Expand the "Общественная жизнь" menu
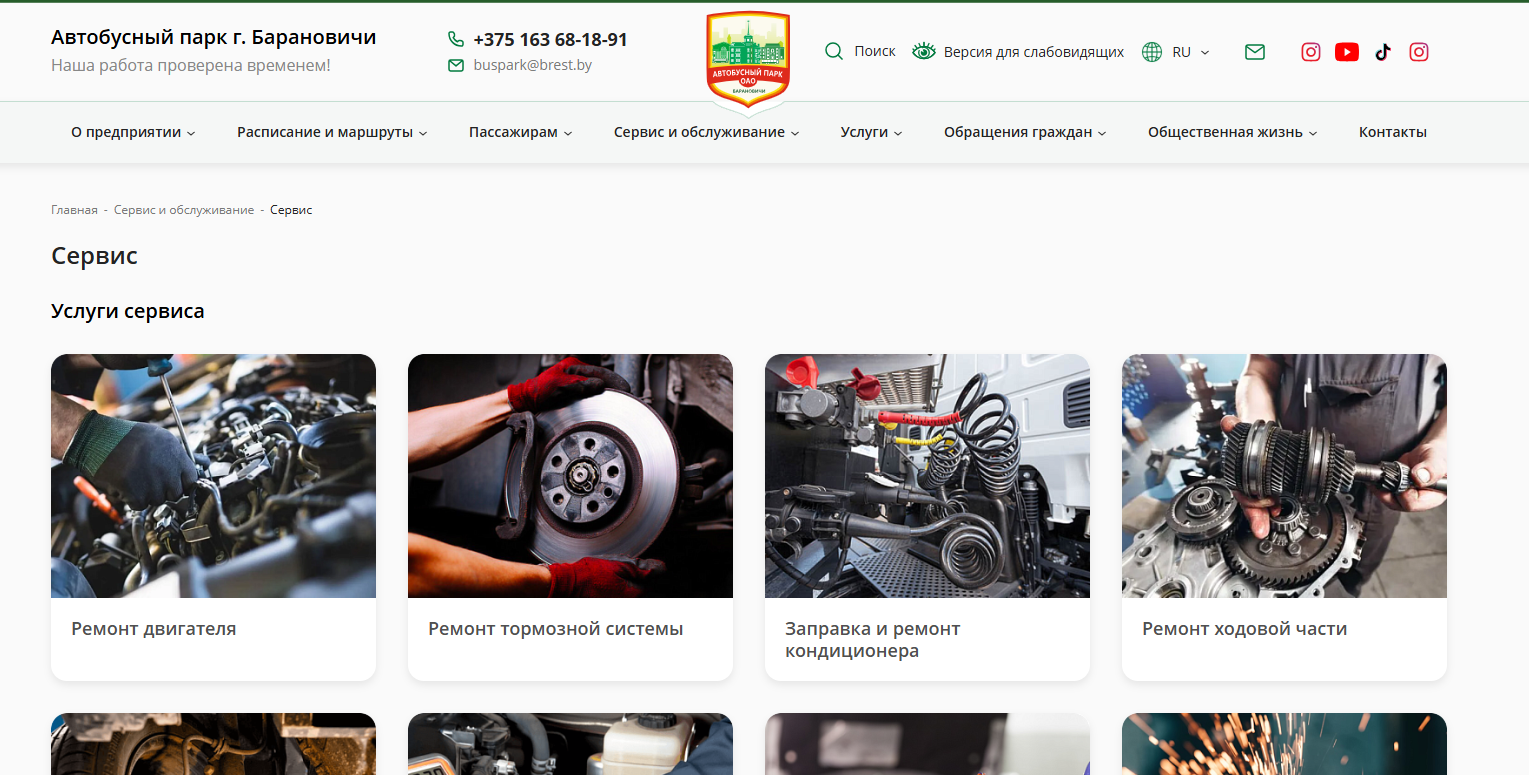The height and width of the screenshot is (775, 1529). coord(1232,132)
